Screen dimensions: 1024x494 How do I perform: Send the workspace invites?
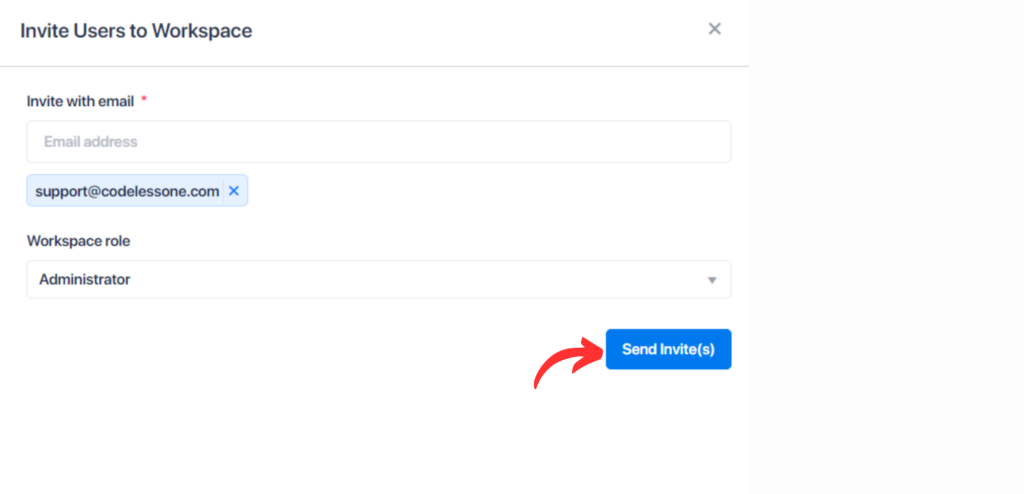coord(668,349)
